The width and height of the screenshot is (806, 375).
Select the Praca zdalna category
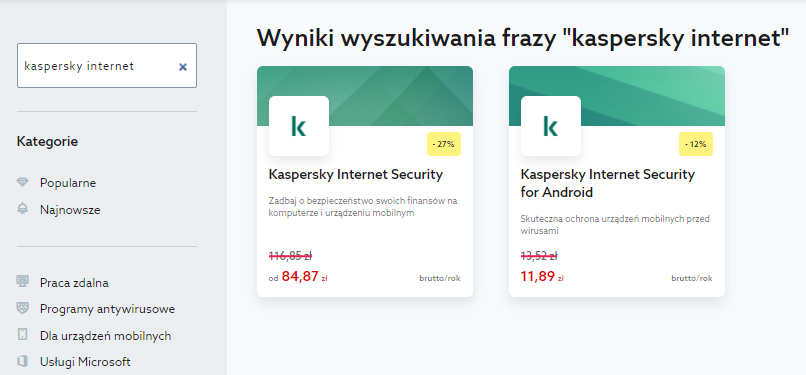pos(74,283)
